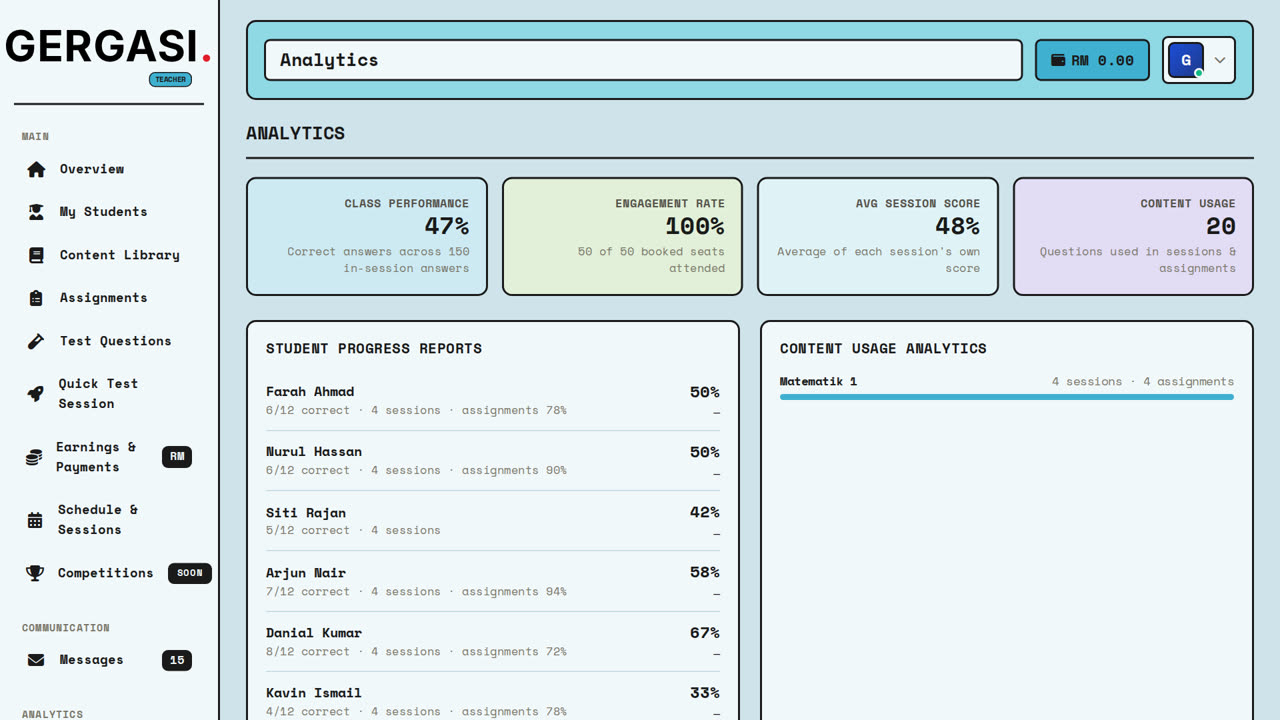Screen dimensions: 1280x720
Task: Click the Messages envelope icon
Action: click(x=36, y=660)
